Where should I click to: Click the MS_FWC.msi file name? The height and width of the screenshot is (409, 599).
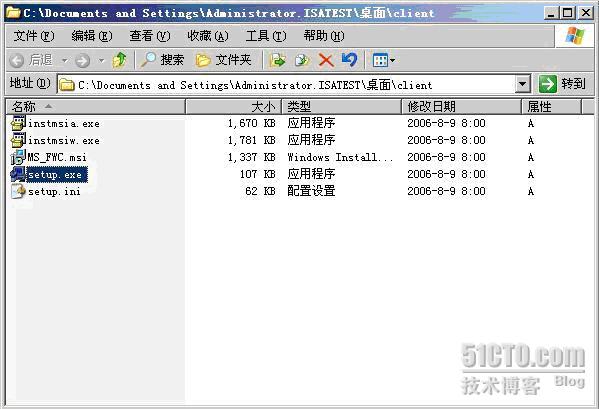(57, 157)
